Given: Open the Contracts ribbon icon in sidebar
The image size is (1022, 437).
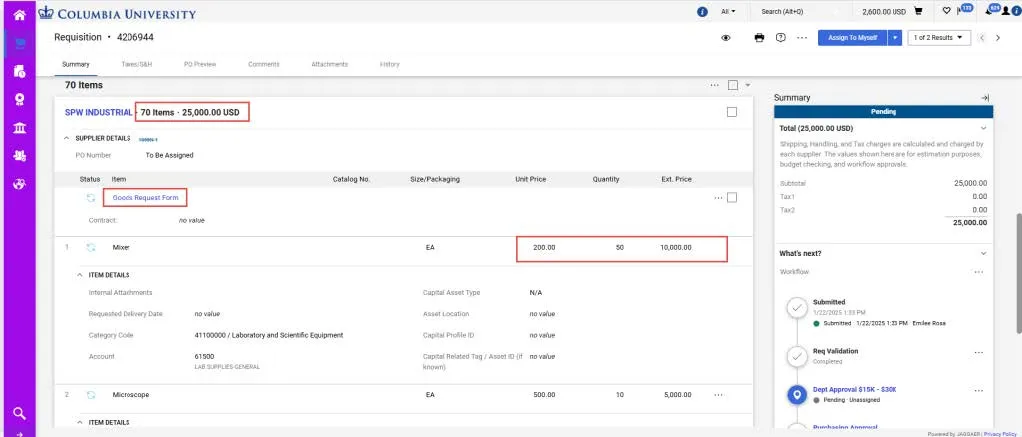Looking at the screenshot, I should pos(20,99).
